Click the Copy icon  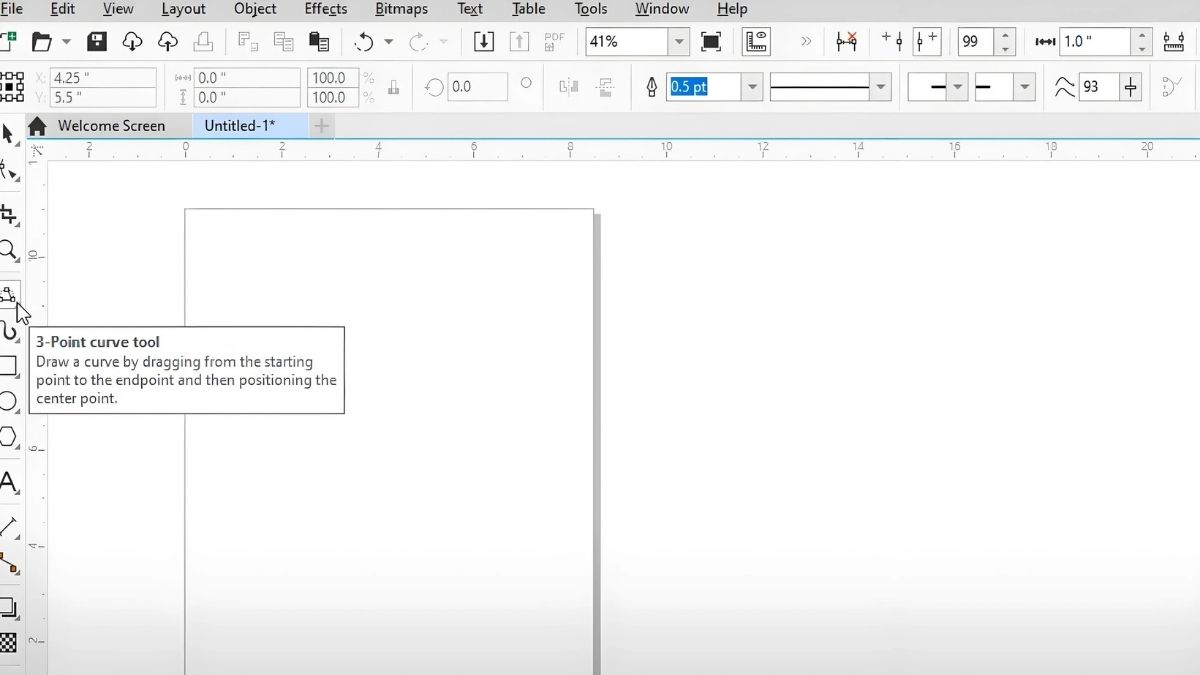pos(283,42)
